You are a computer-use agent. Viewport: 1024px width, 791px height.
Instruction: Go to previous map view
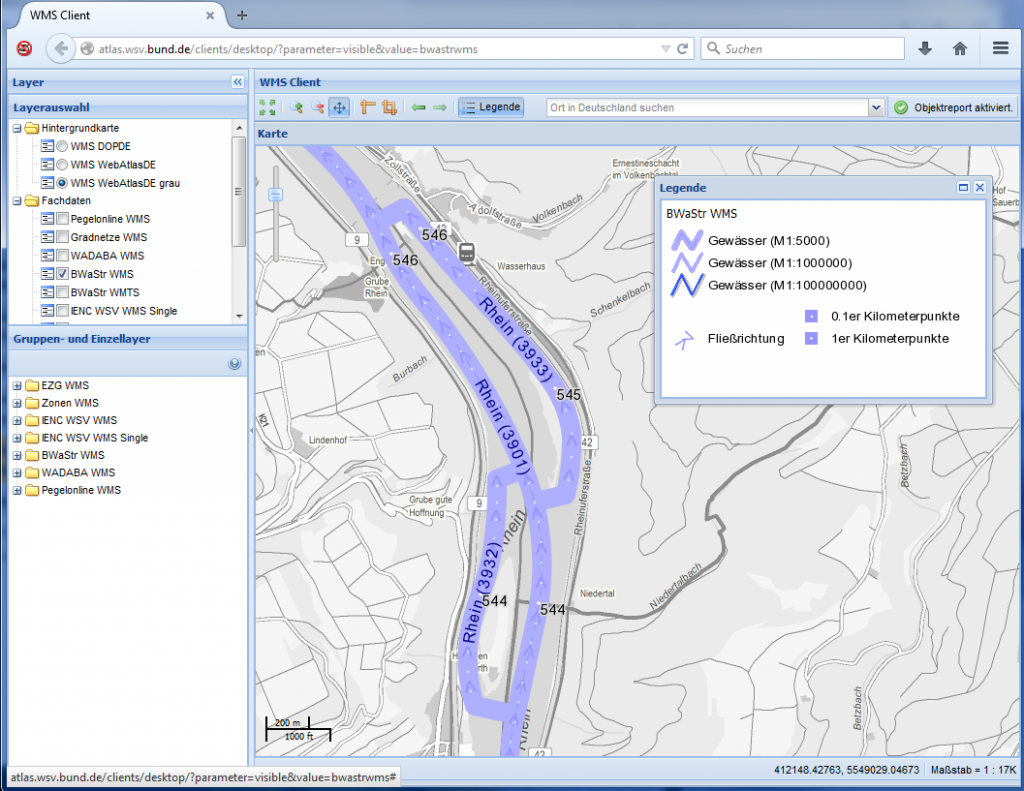pos(419,107)
